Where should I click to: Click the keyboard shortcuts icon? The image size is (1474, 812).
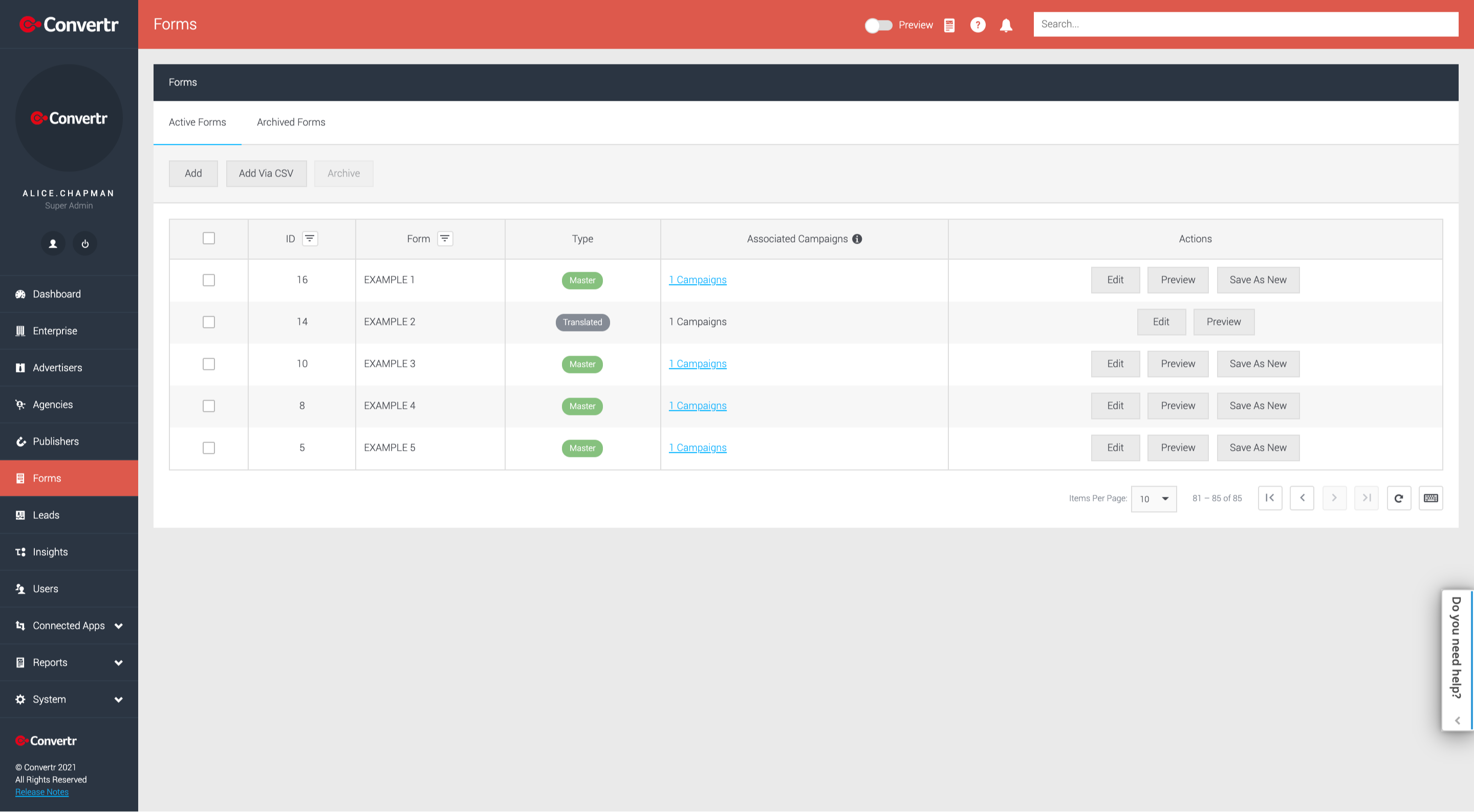pos(1430,498)
